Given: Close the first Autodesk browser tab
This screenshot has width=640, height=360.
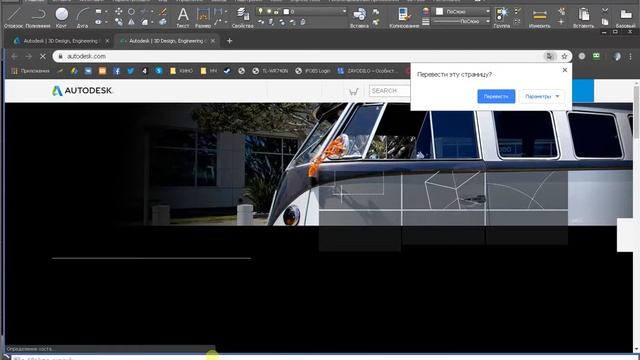Looking at the screenshot, I should [x=107, y=41].
